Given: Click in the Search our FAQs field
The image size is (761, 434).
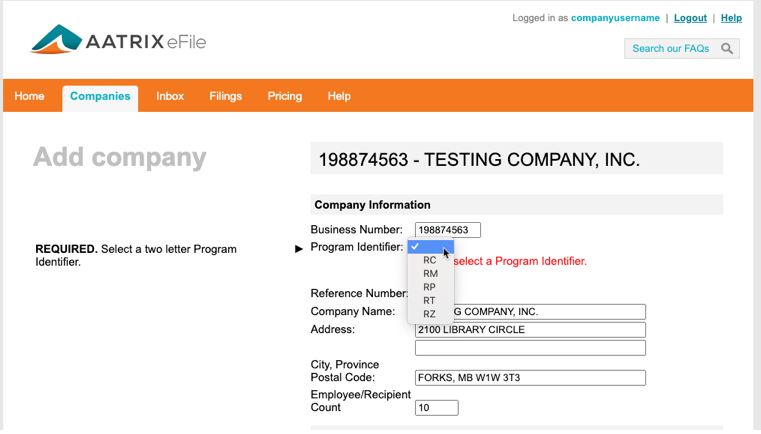Looking at the screenshot, I should click(x=670, y=48).
